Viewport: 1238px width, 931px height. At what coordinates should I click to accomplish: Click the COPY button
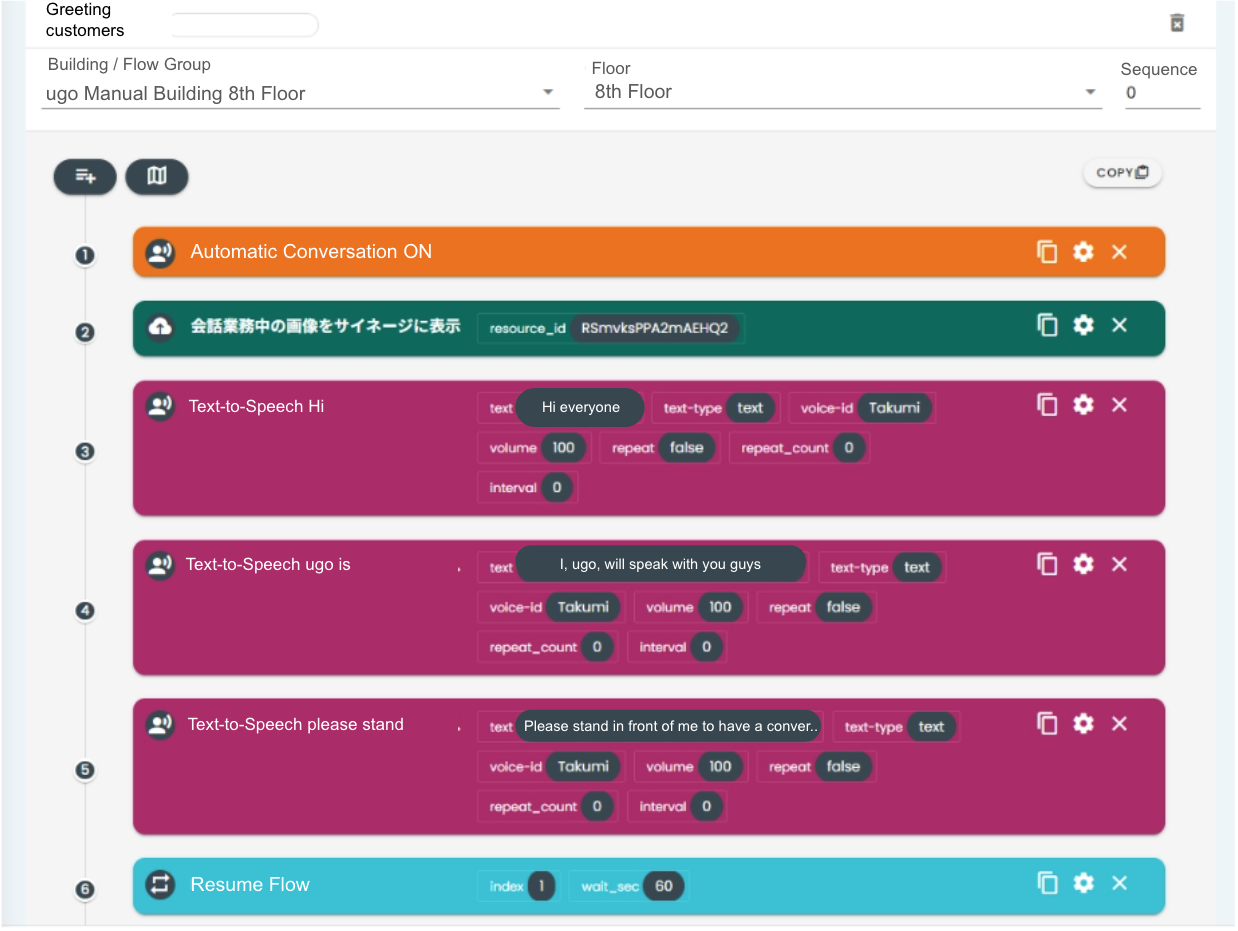(x=1122, y=172)
